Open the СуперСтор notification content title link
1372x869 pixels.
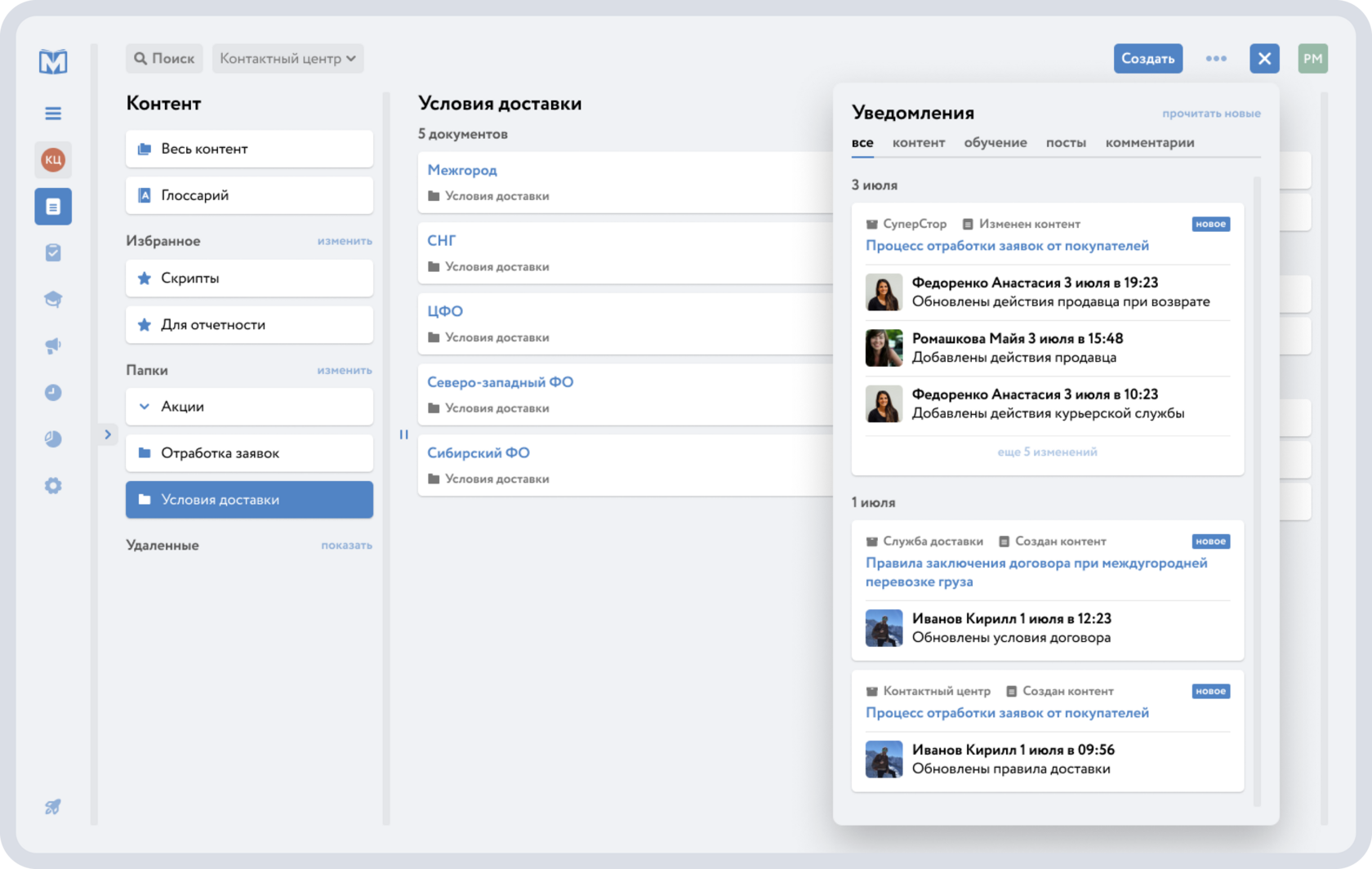[1007, 246]
